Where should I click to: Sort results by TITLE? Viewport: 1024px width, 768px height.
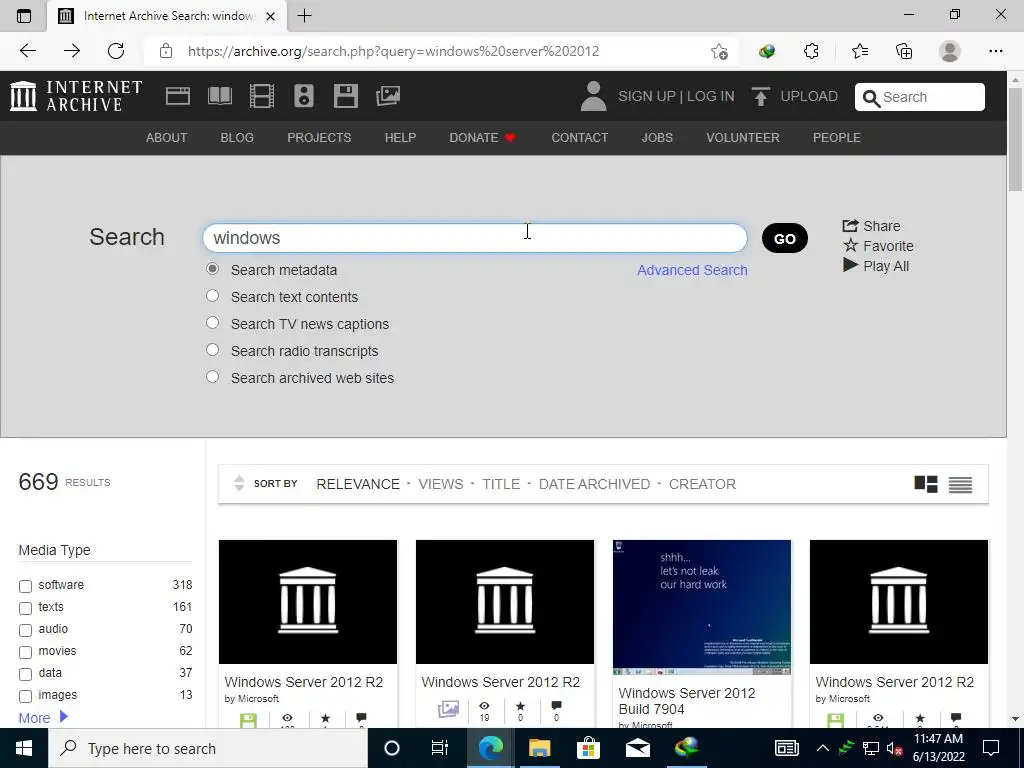coord(501,484)
